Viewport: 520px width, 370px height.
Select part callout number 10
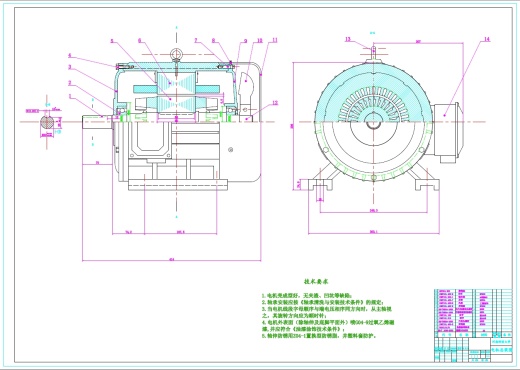pos(260,40)
